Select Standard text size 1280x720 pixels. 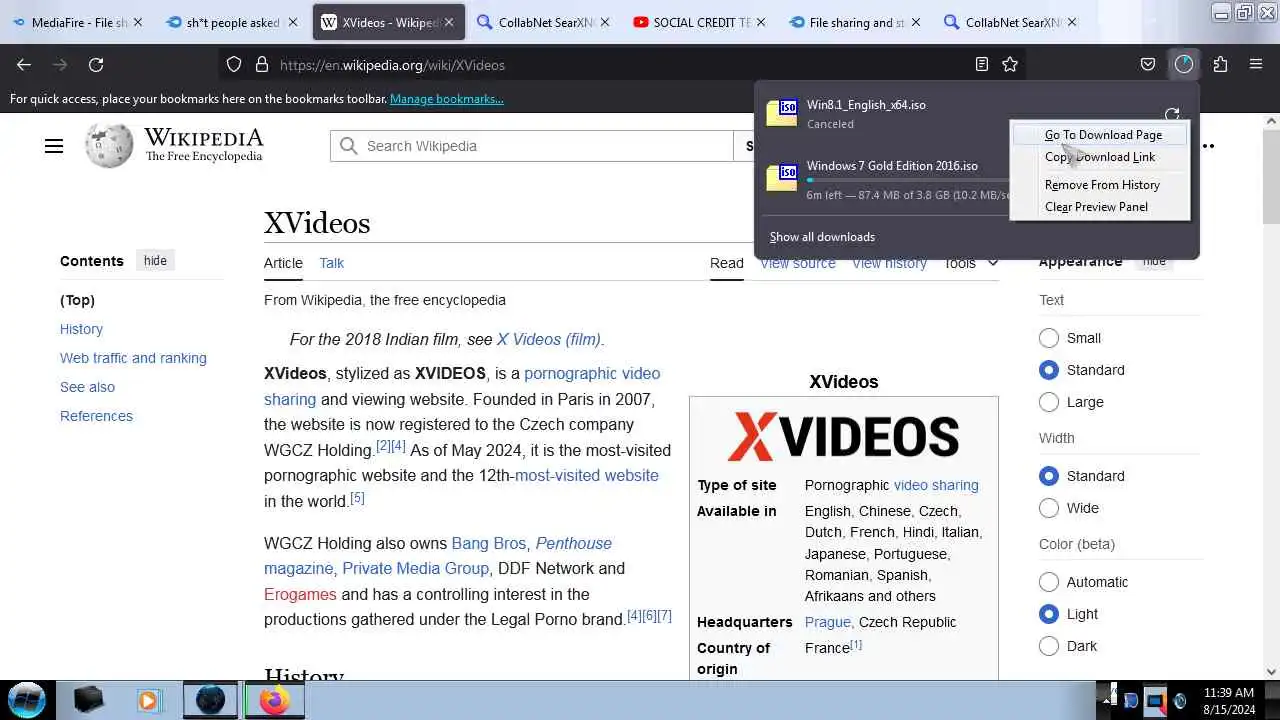pos(1049,370)
